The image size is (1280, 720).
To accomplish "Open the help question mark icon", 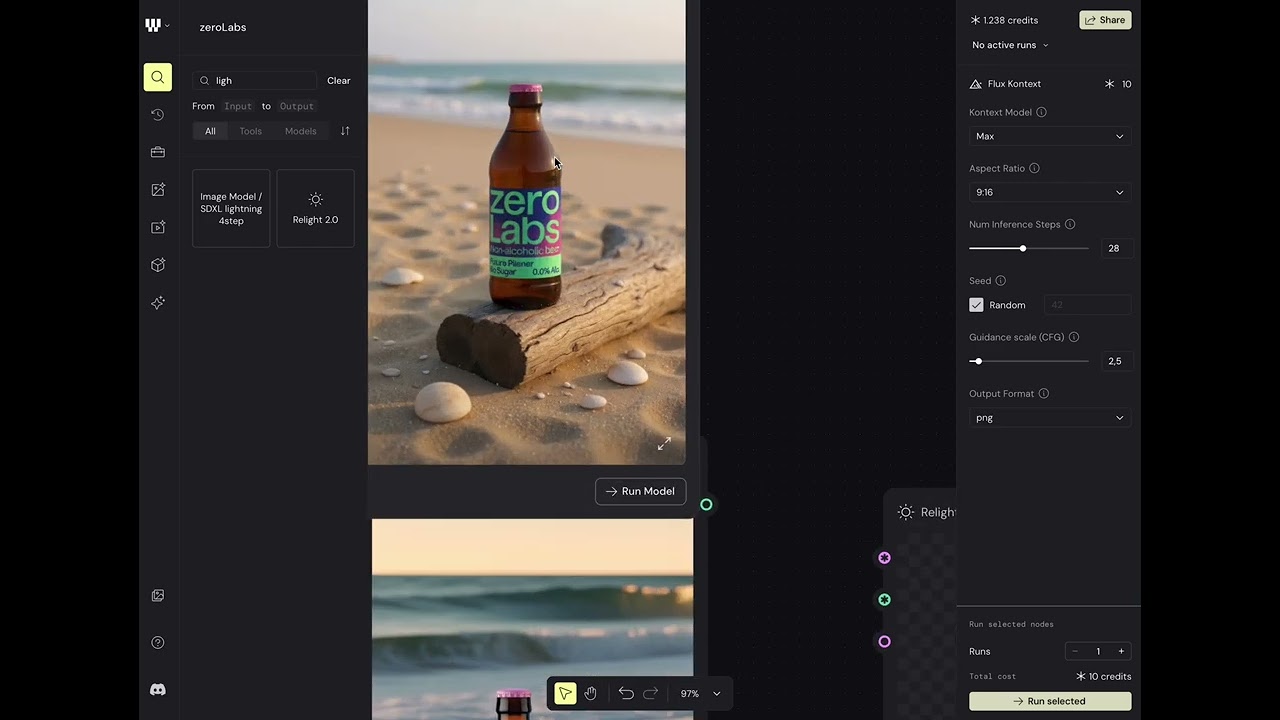I will (158, 643).
